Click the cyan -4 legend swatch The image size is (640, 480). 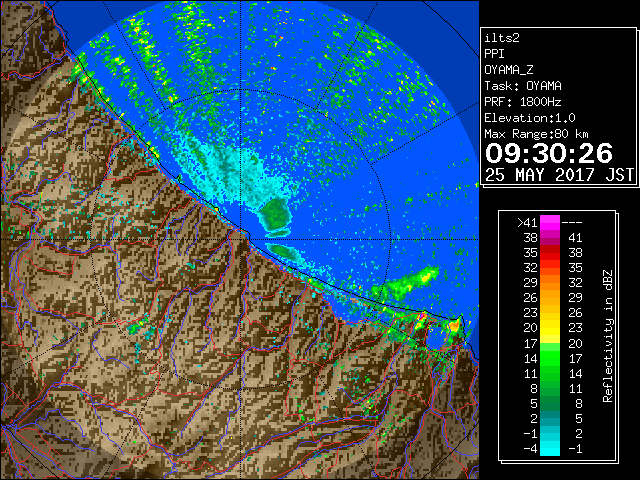(550, 449)
